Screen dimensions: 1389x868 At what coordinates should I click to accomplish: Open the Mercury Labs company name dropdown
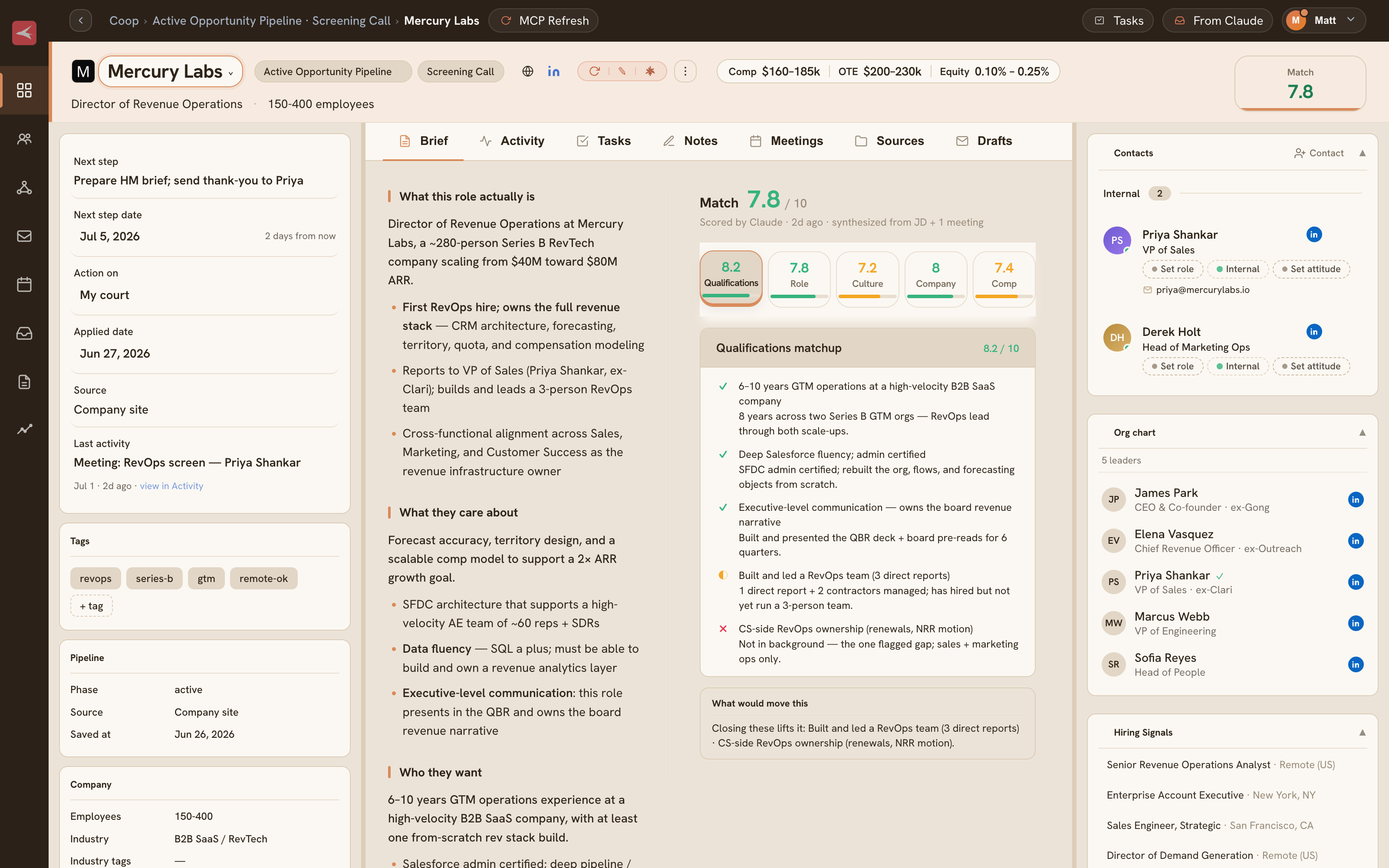click(x=171, y=71)
